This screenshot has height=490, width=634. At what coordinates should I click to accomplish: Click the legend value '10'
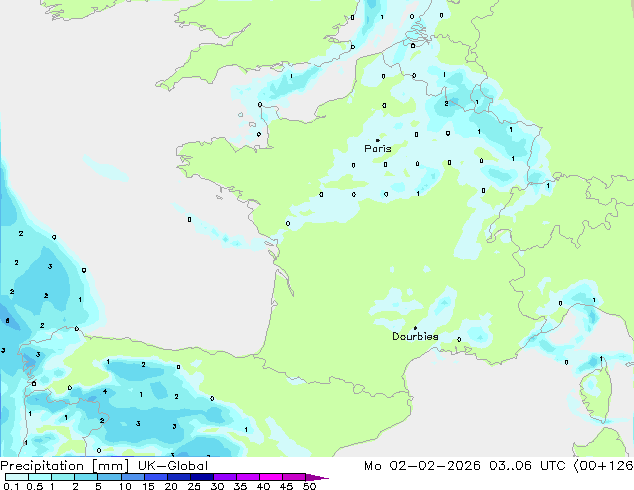[125, 486]
